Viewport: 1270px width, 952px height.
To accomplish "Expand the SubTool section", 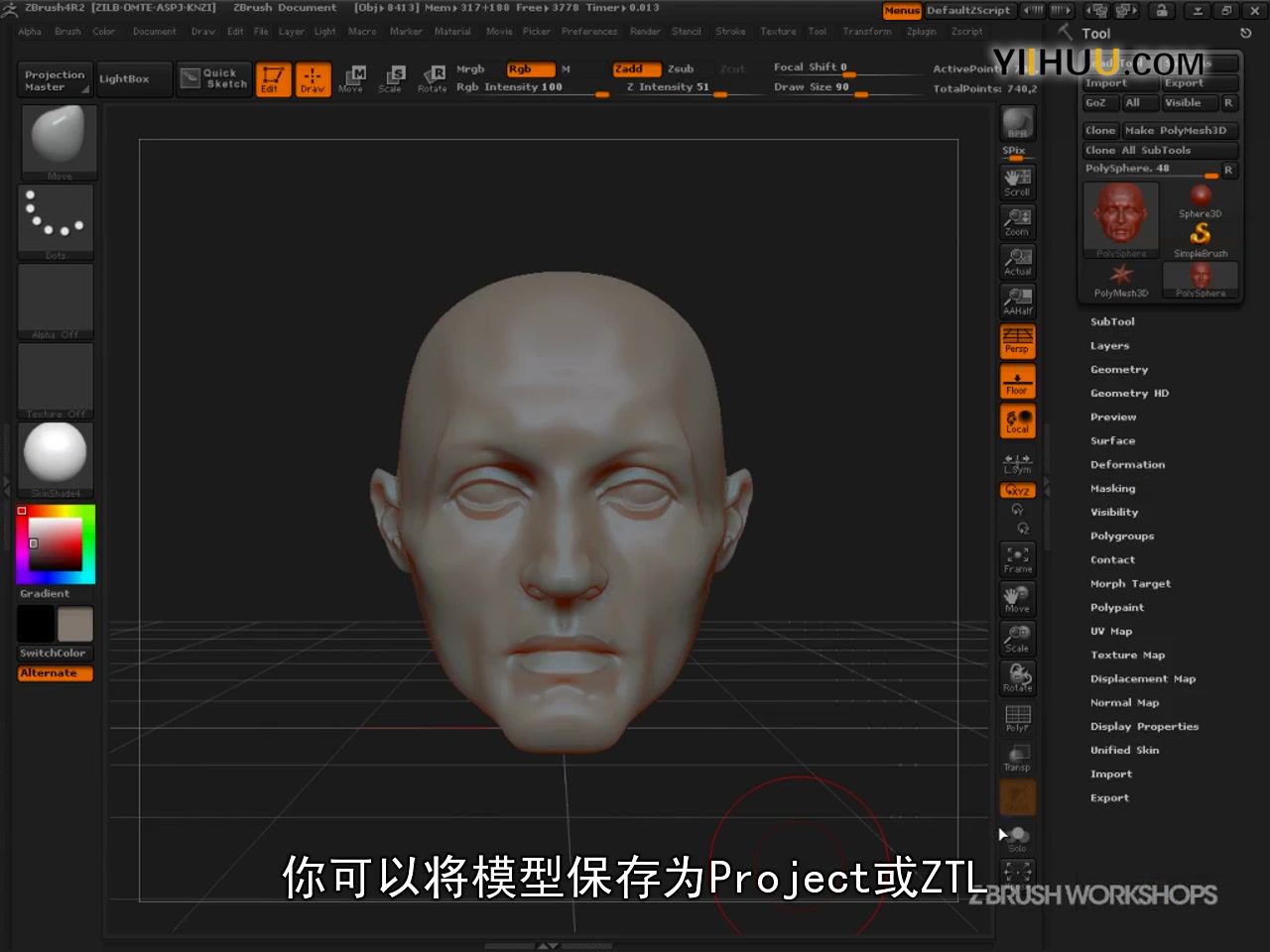I will point(1112,321).
